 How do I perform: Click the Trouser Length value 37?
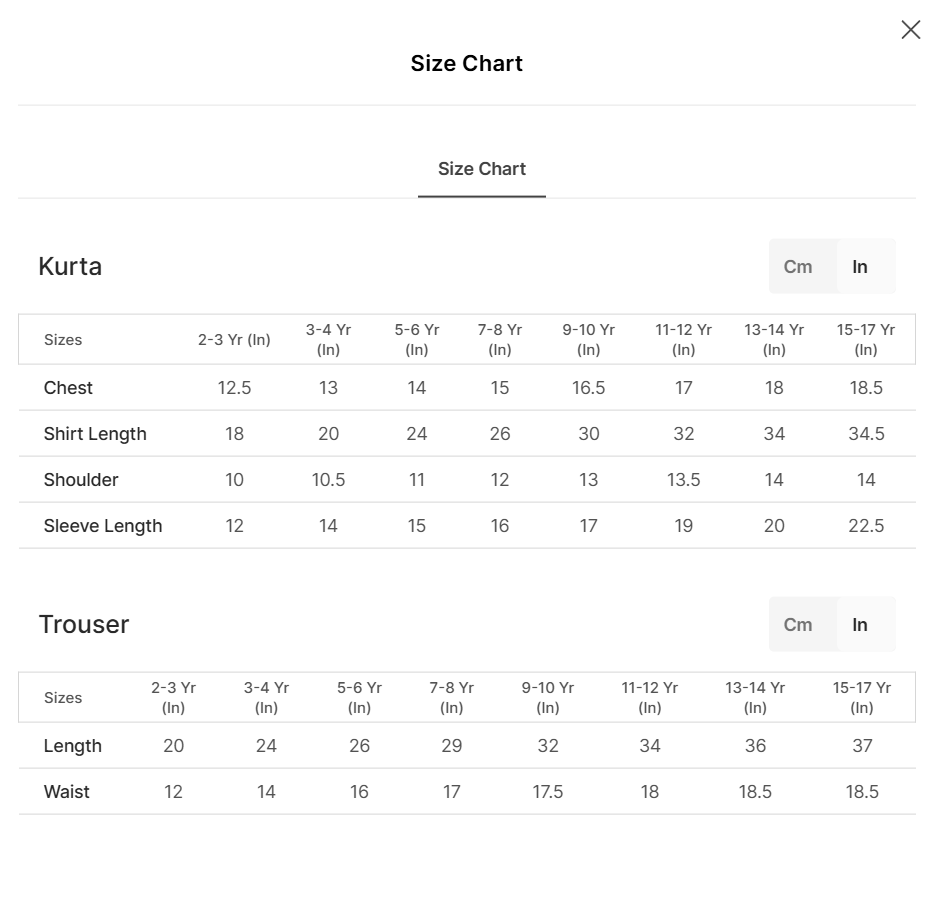click(x=862, y=746)
